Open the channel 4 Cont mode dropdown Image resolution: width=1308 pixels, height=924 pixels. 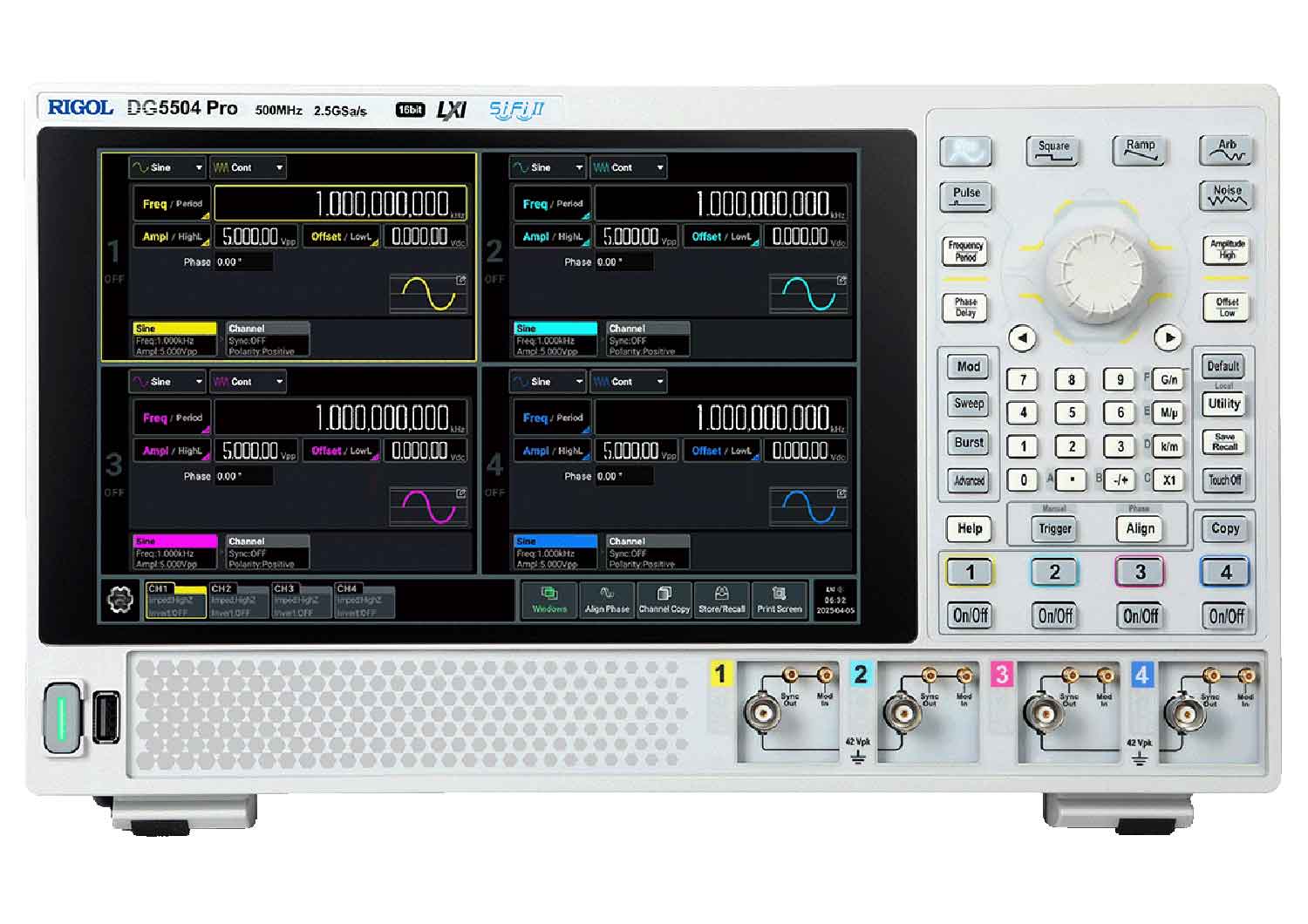tap(628, 382)
